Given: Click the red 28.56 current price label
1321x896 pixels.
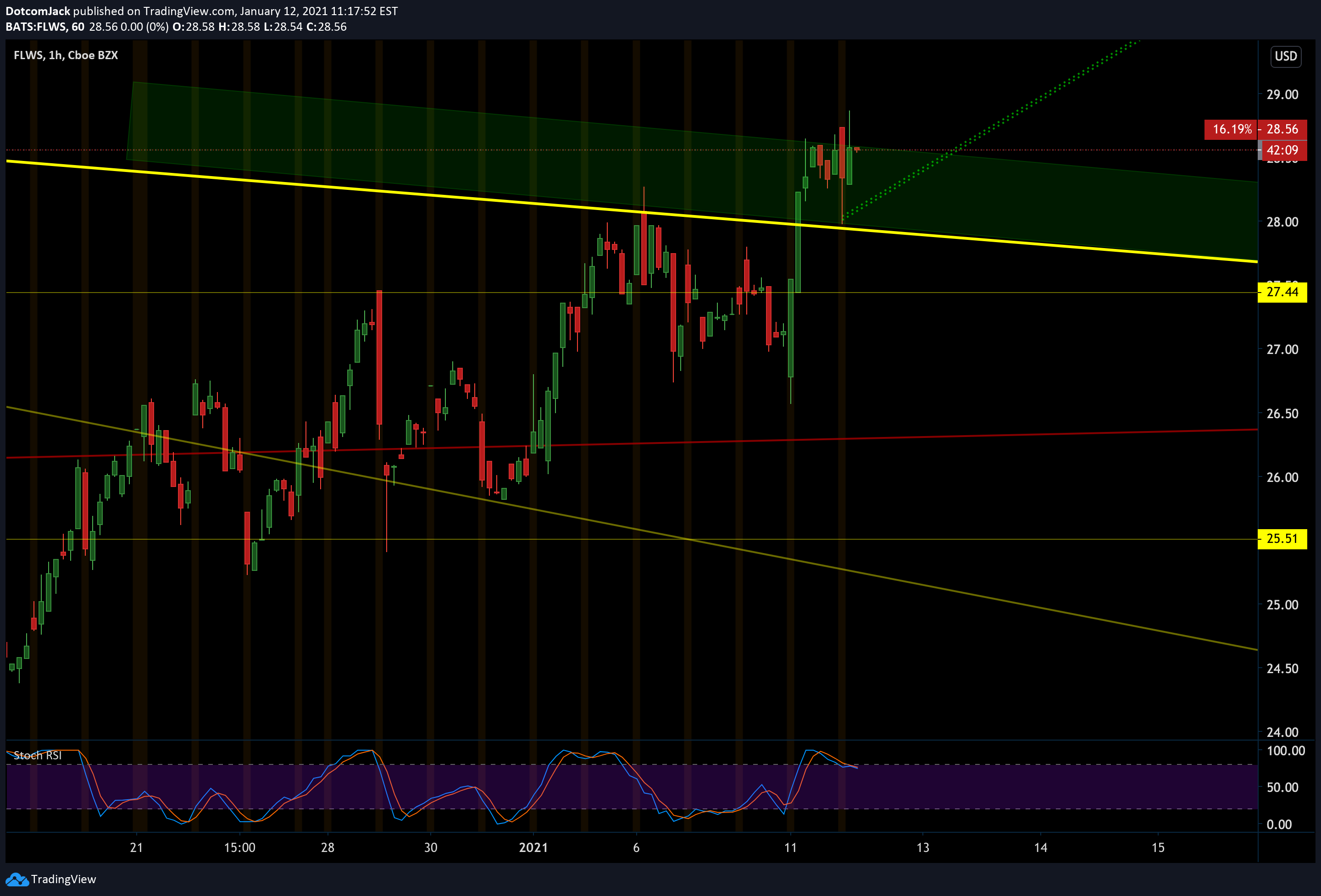Looking at the screenshot, I should tap(1282, 129).
